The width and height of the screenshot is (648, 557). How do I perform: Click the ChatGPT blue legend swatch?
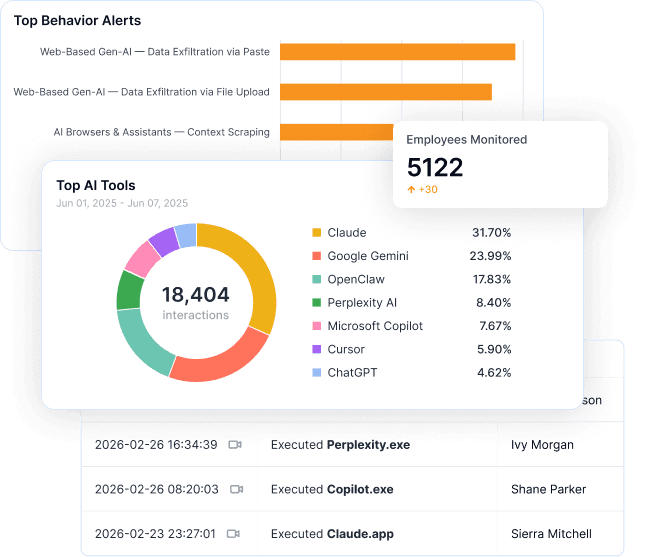(x=317, y=372)
